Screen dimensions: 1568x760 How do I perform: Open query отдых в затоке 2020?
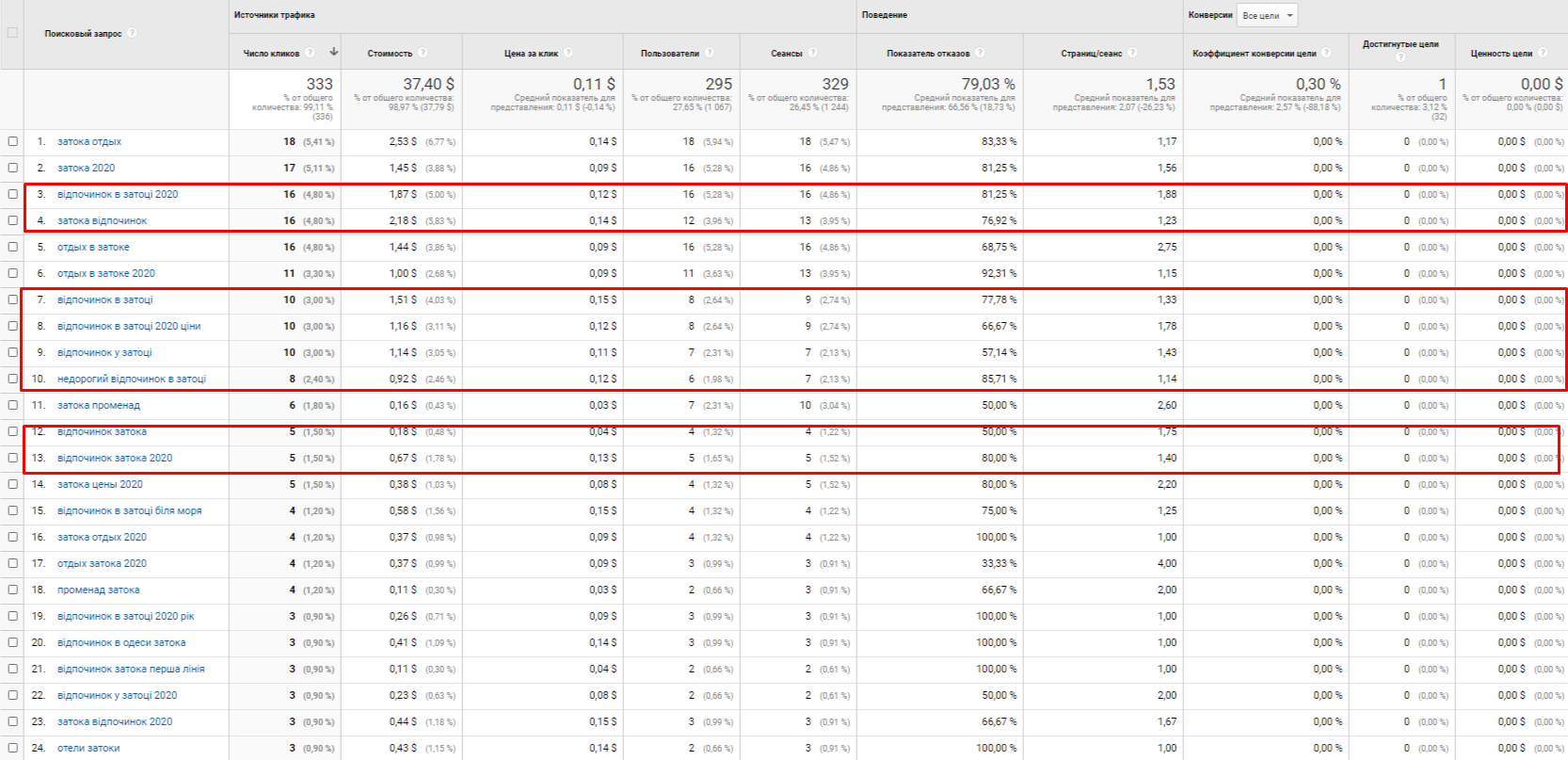pyautogui.click(x=106, y=273)
